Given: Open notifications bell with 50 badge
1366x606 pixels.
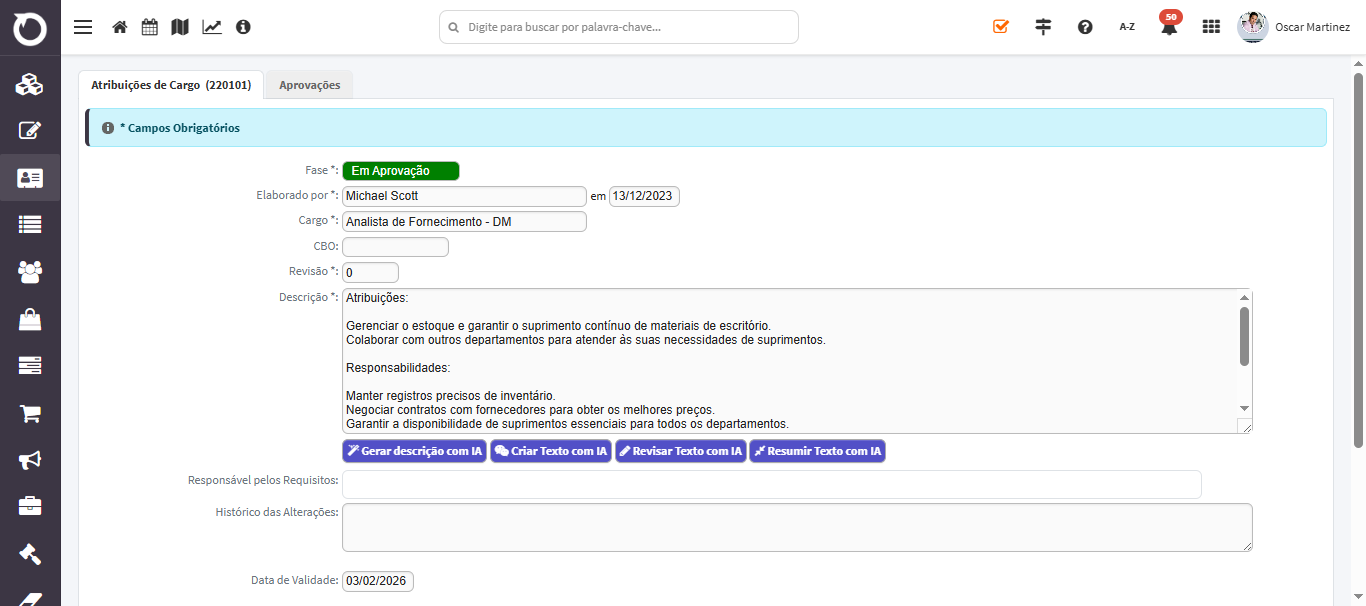Looking at the screenshot, I should [x=1169, y=25].
